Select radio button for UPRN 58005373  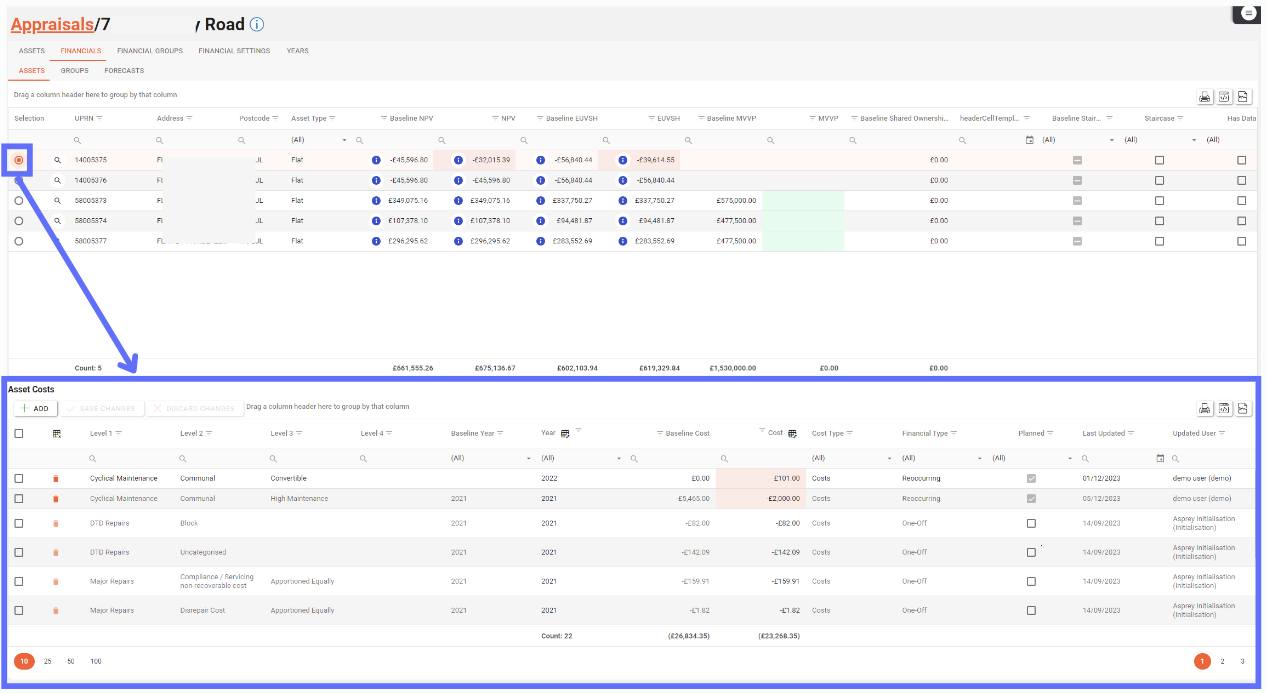click(19, 200)
